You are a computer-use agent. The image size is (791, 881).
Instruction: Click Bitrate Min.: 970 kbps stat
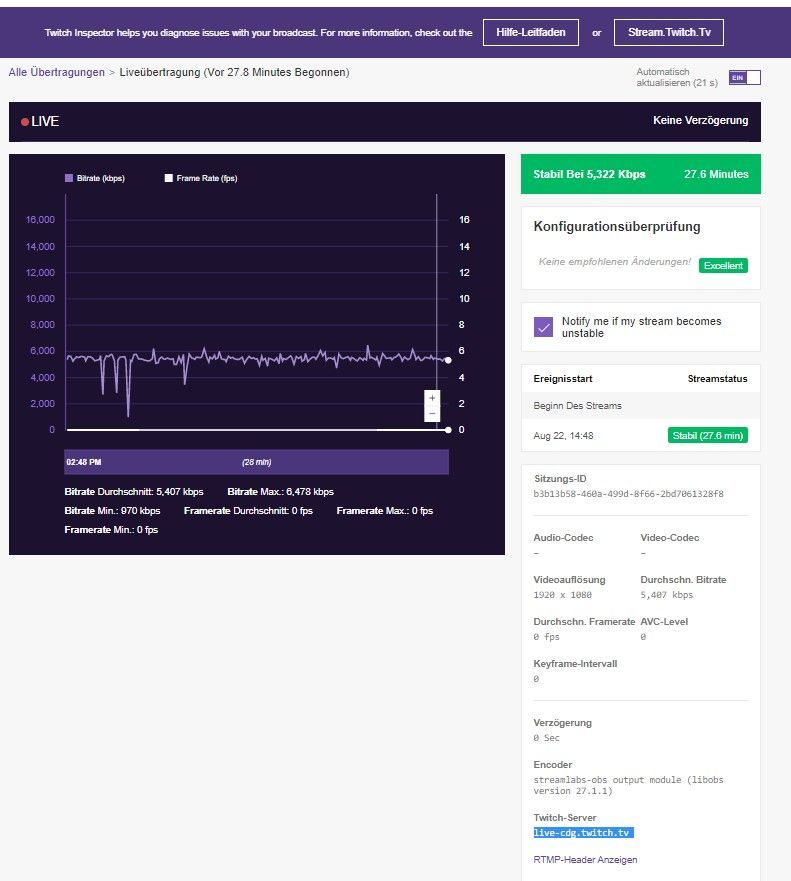point(112,511)
